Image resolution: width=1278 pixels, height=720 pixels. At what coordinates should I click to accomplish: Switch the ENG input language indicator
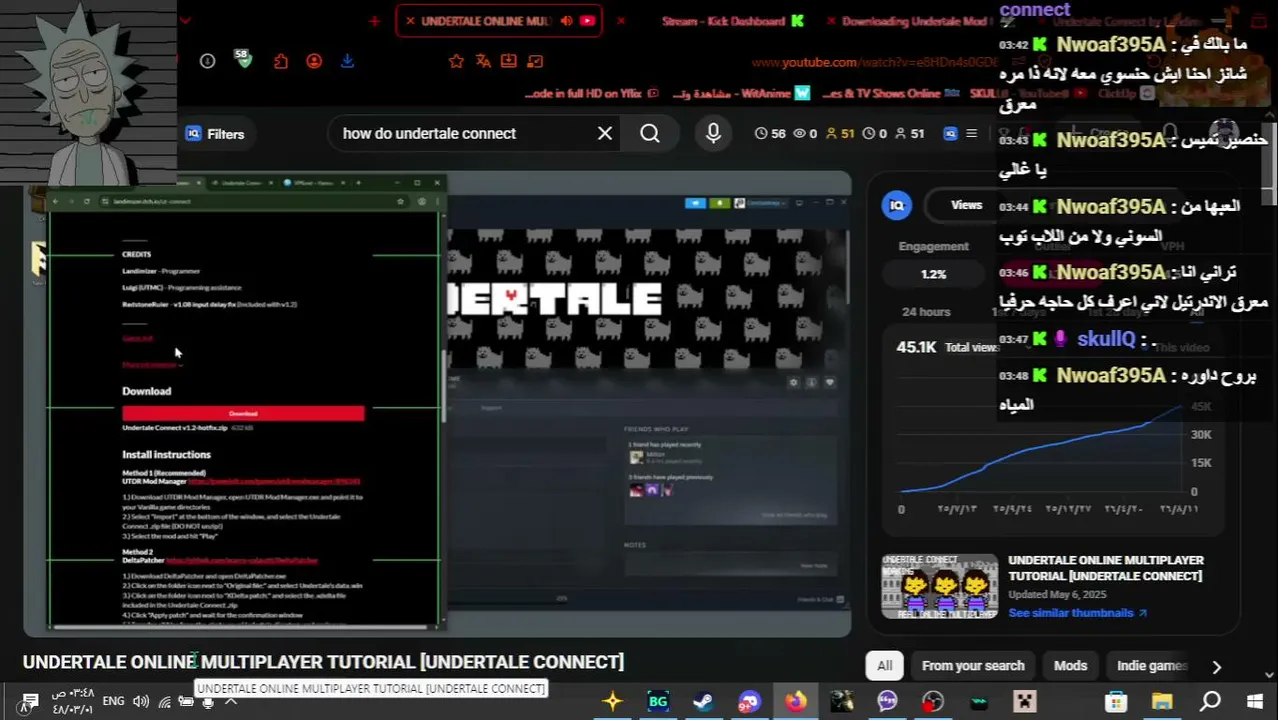point(114,701)
